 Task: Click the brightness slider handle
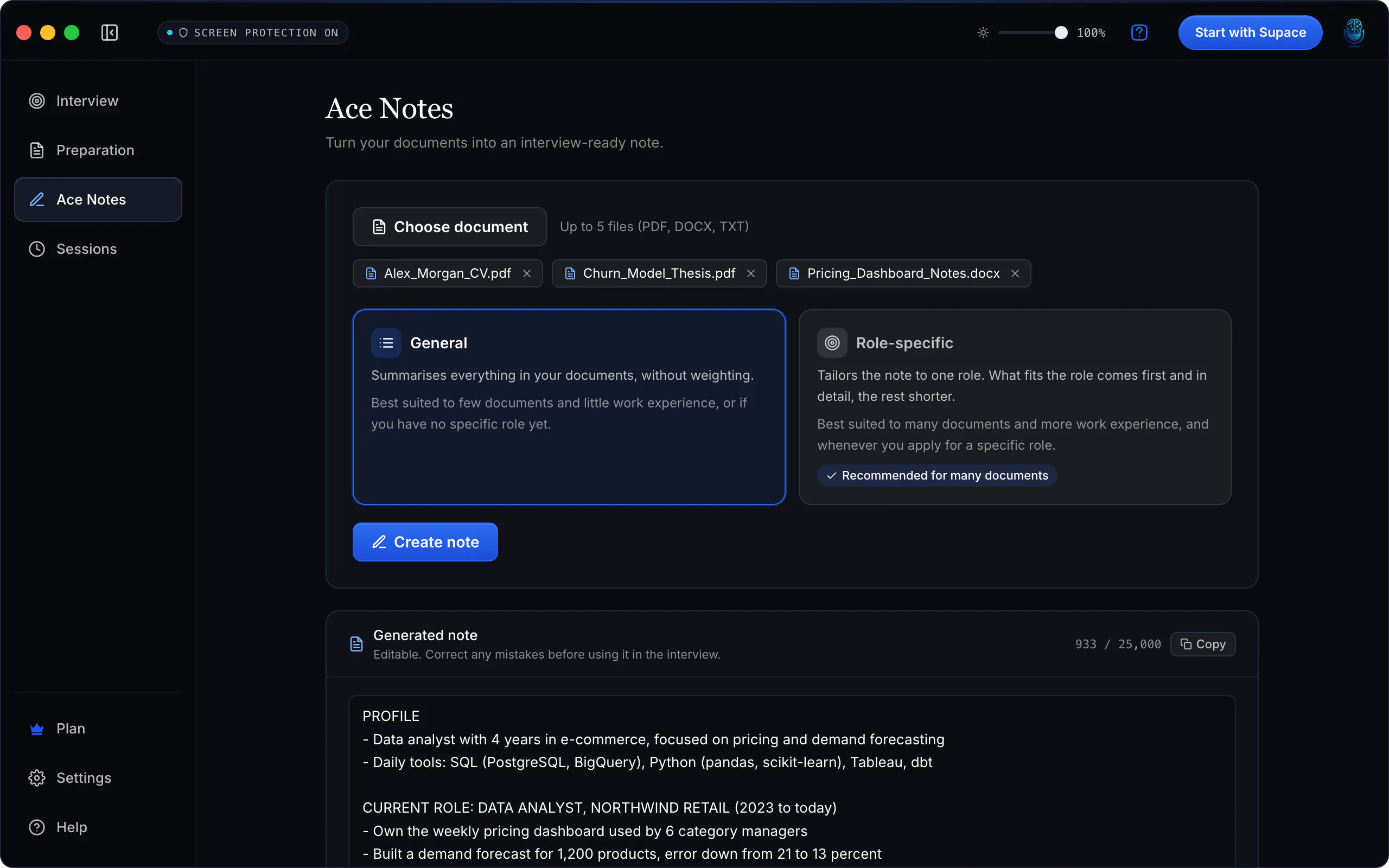tap(1061, 33)
